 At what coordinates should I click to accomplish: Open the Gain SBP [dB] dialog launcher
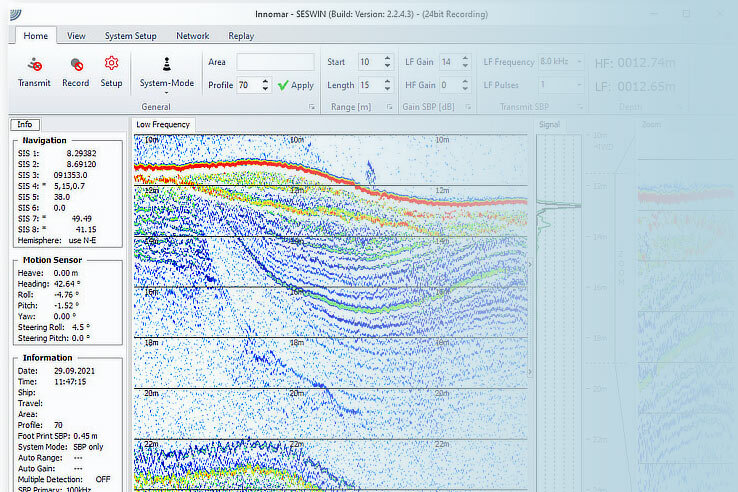tap(468, 107)
